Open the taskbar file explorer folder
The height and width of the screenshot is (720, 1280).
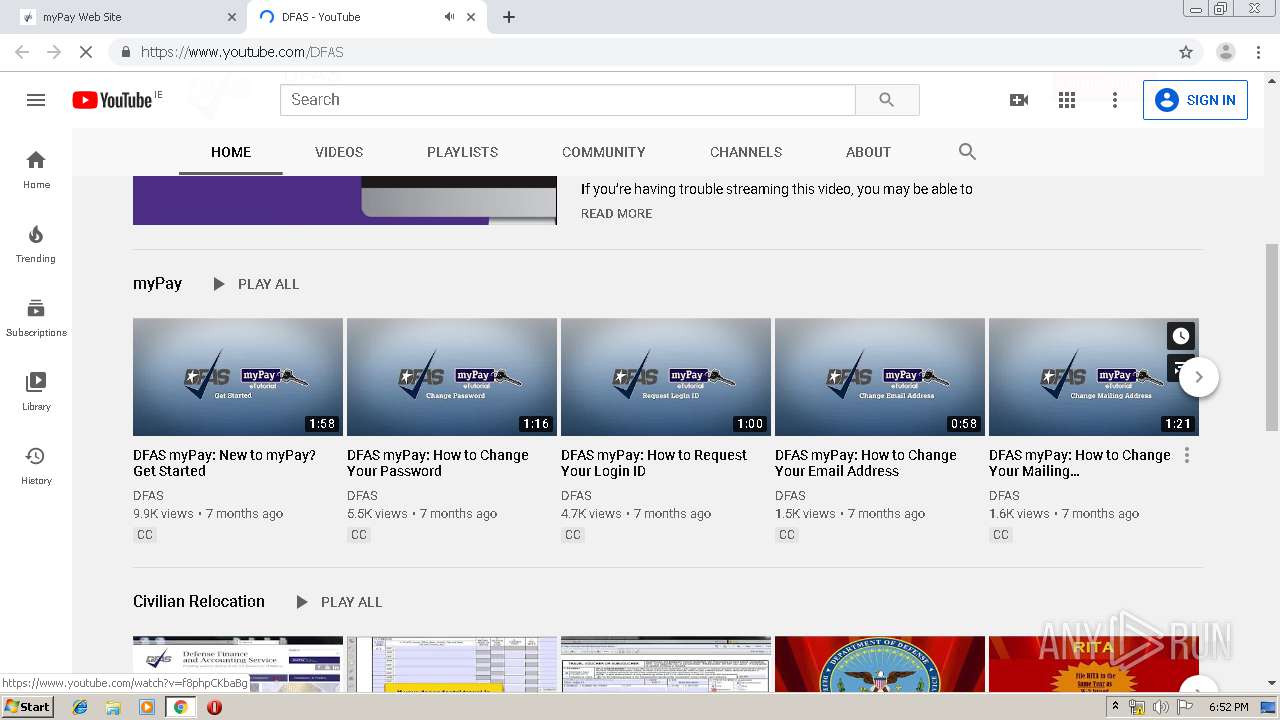coord(113,707)
